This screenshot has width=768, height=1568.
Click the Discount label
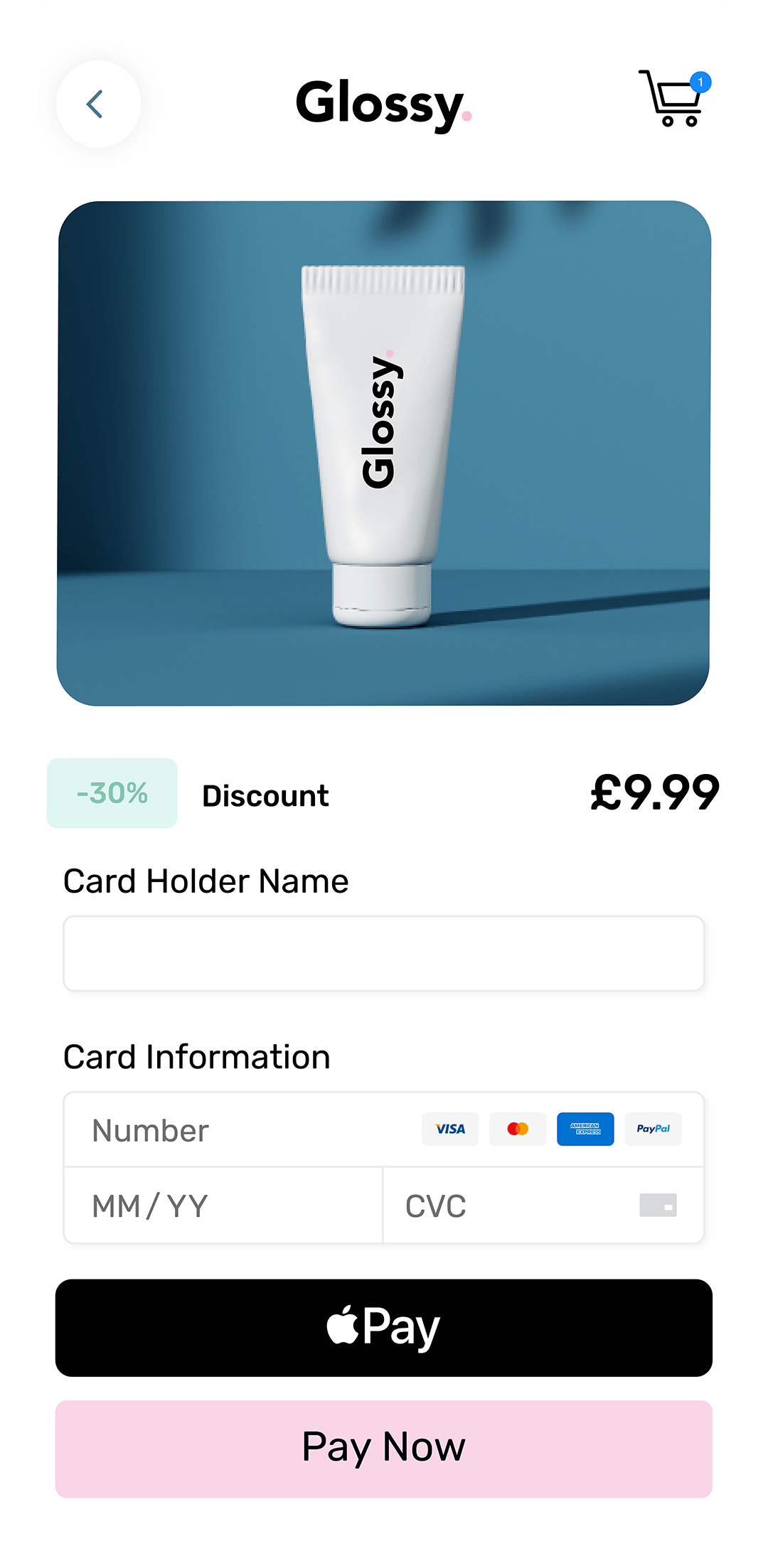tap(266, 796)
